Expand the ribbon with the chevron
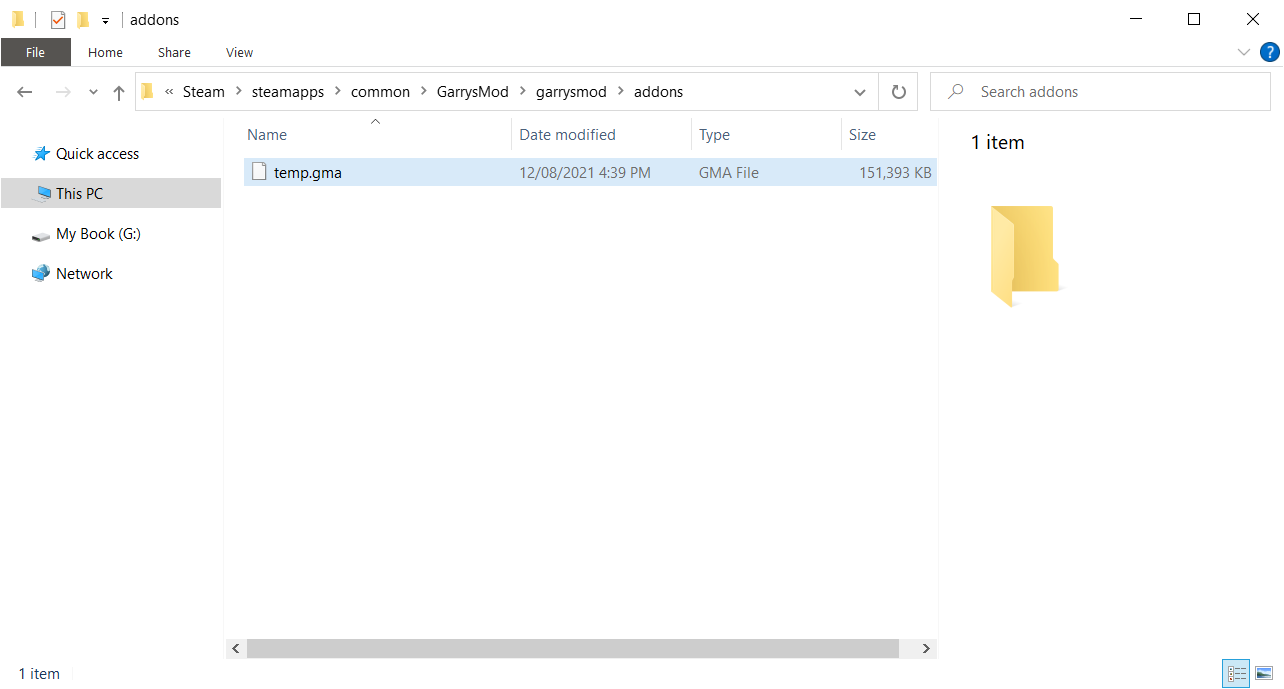 (x=1244, y=52)
